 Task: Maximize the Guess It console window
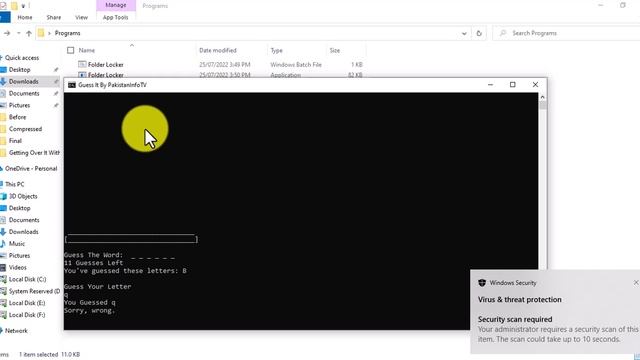513,84
